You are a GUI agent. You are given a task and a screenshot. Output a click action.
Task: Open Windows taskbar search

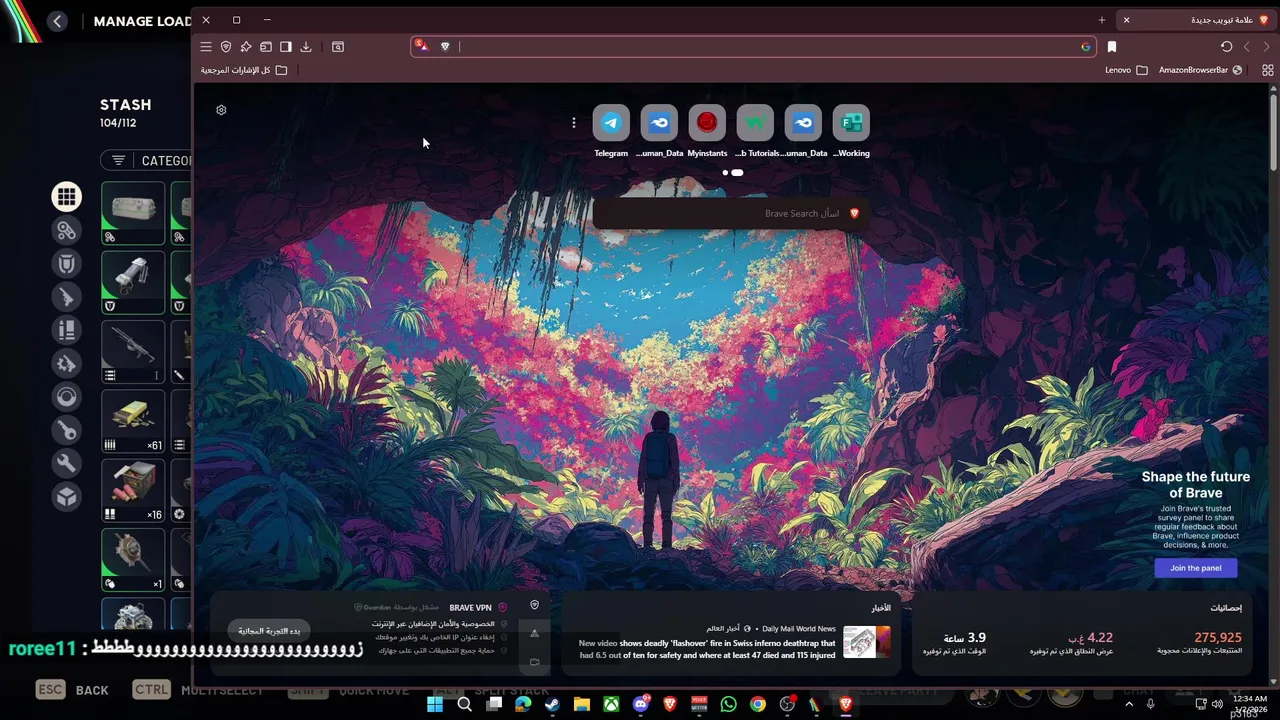(464, 704)
